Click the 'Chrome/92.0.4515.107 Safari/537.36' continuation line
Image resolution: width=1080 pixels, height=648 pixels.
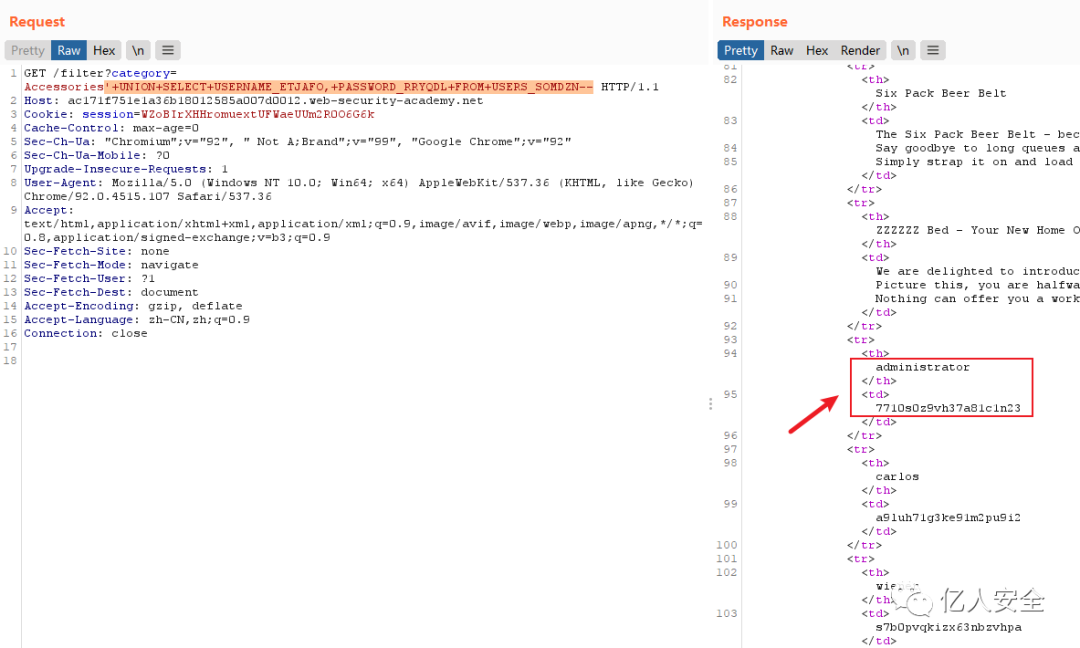tap(148, 196)
